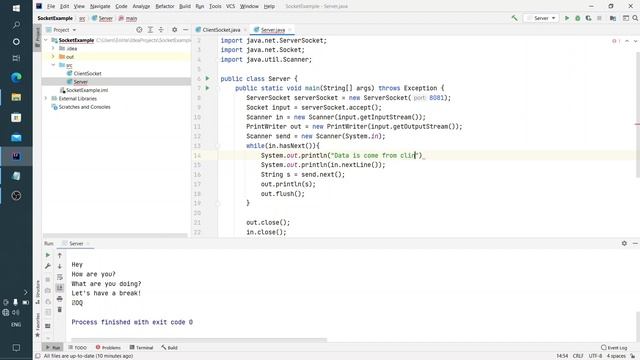Screen dimensions: 640x360
Task: Click the CRLF line separator in status bar
Action: (x=578, y=356)
